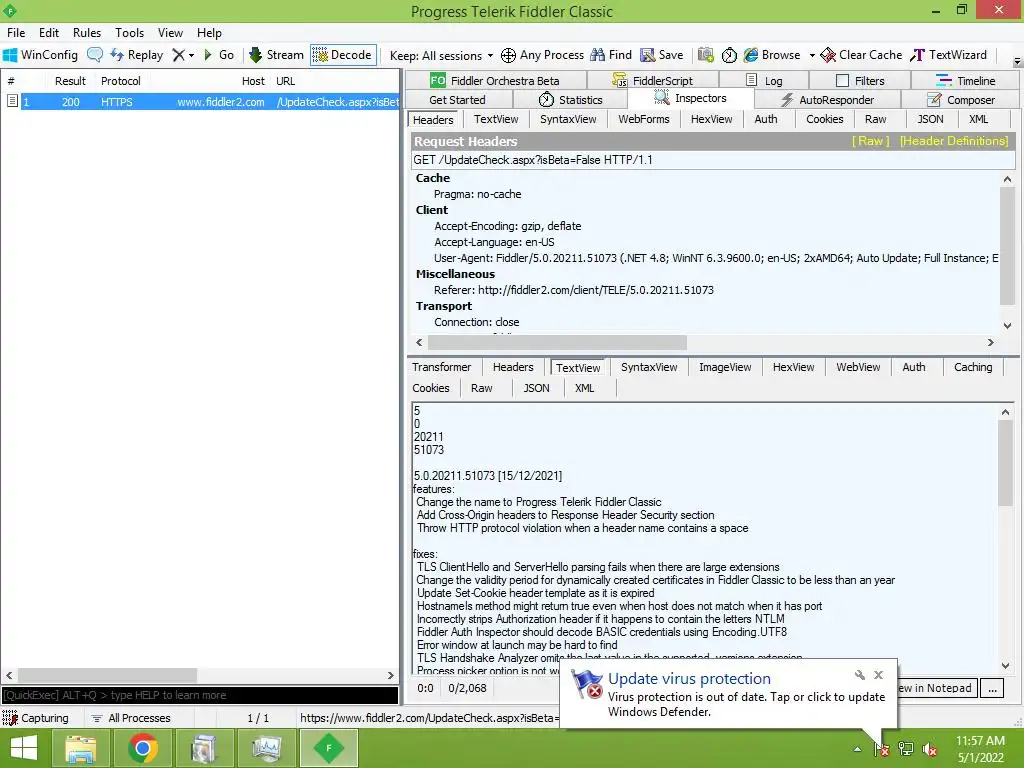Open the Header Definitions link
This screenshot has width=1024, height=768.
[953, 141]
